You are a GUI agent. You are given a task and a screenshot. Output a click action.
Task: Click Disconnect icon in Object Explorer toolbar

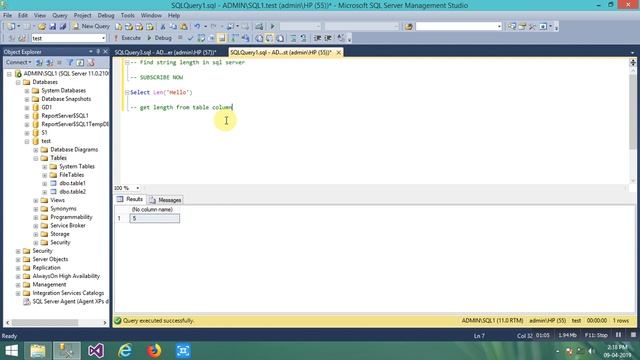tap(49, 62)
